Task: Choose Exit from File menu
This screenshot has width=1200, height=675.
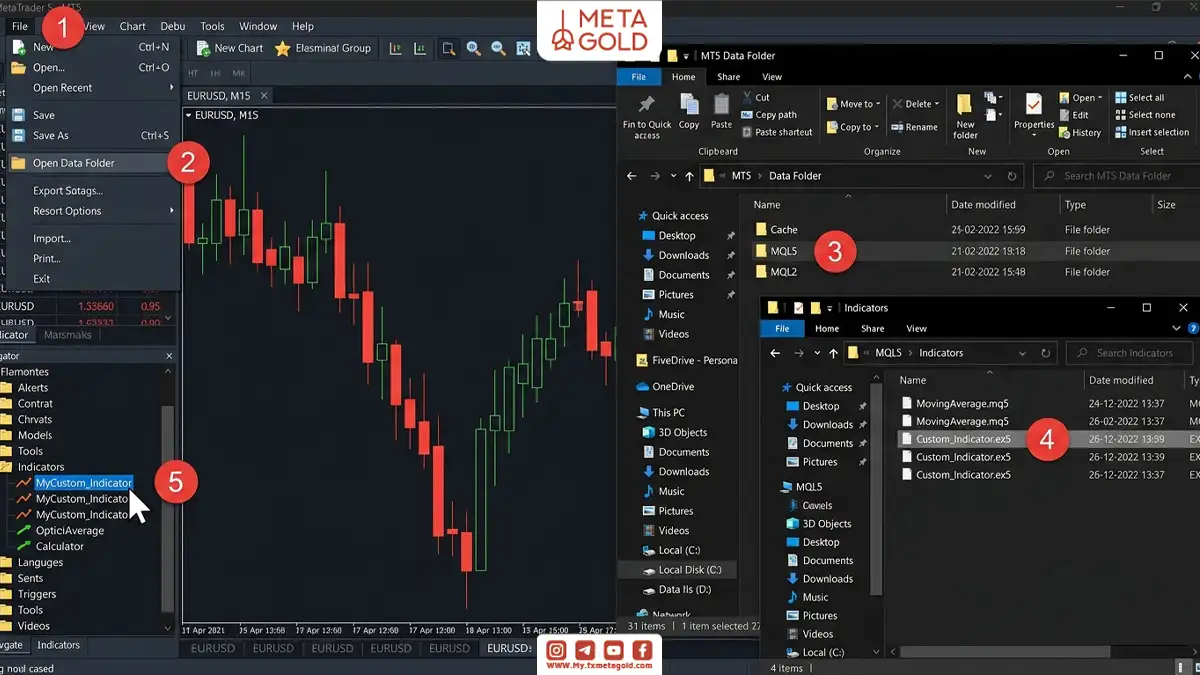Action: pos(94,279)
